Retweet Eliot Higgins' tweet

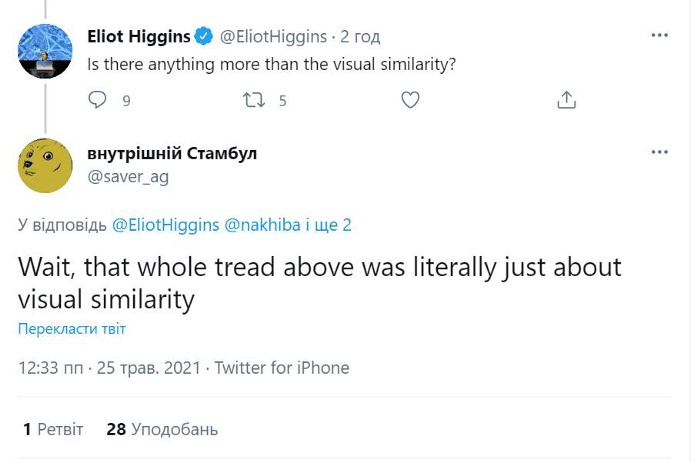click(254, 100)
